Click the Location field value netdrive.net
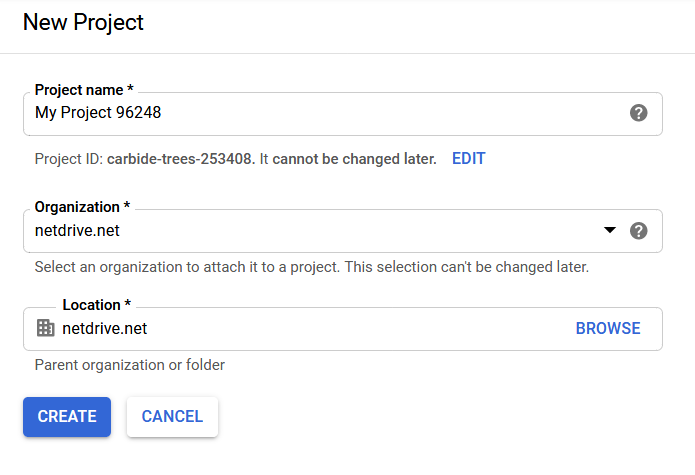The height and width of the screenshot is (475, 695). pos(105,328)
